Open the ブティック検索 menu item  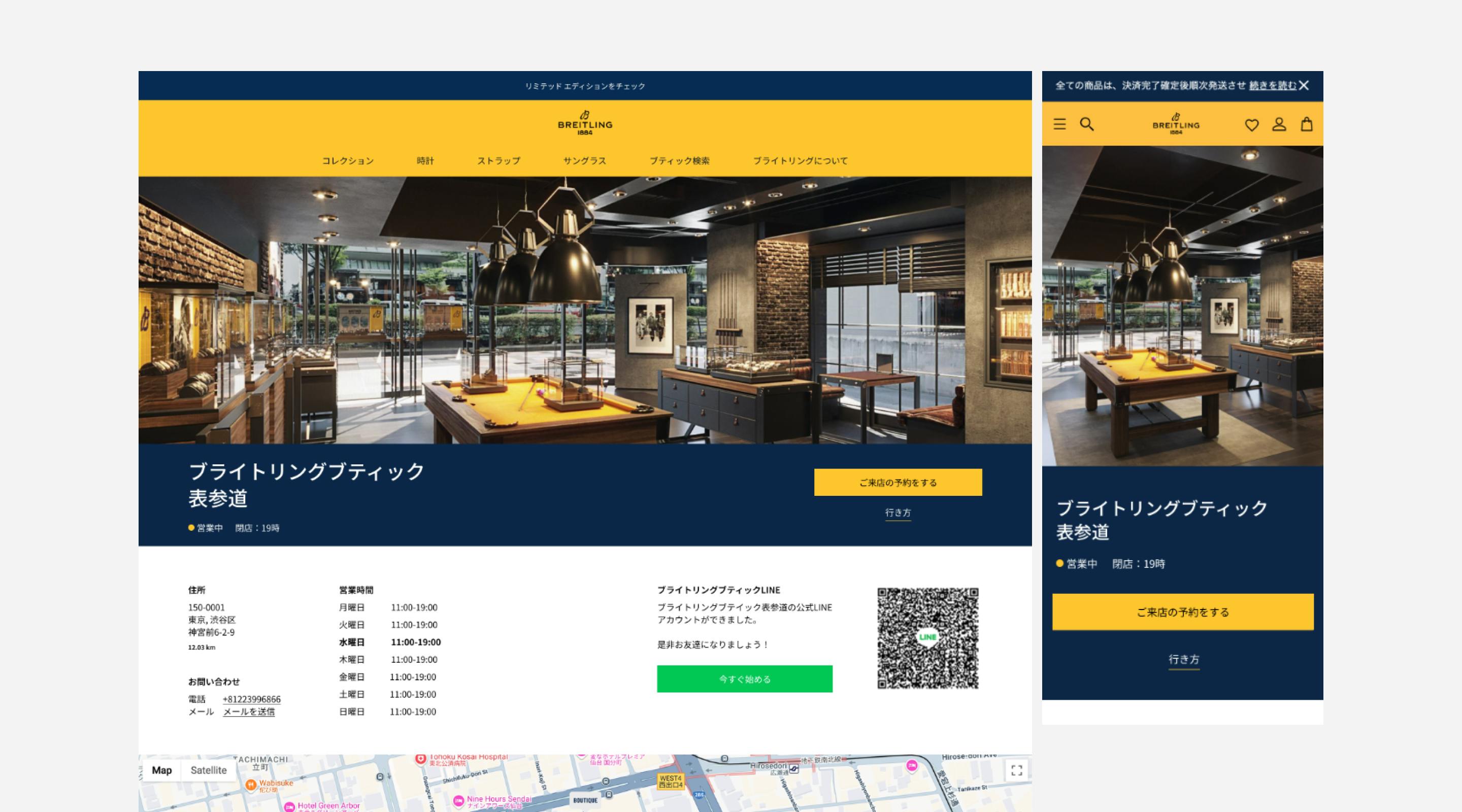pos(679,161)
